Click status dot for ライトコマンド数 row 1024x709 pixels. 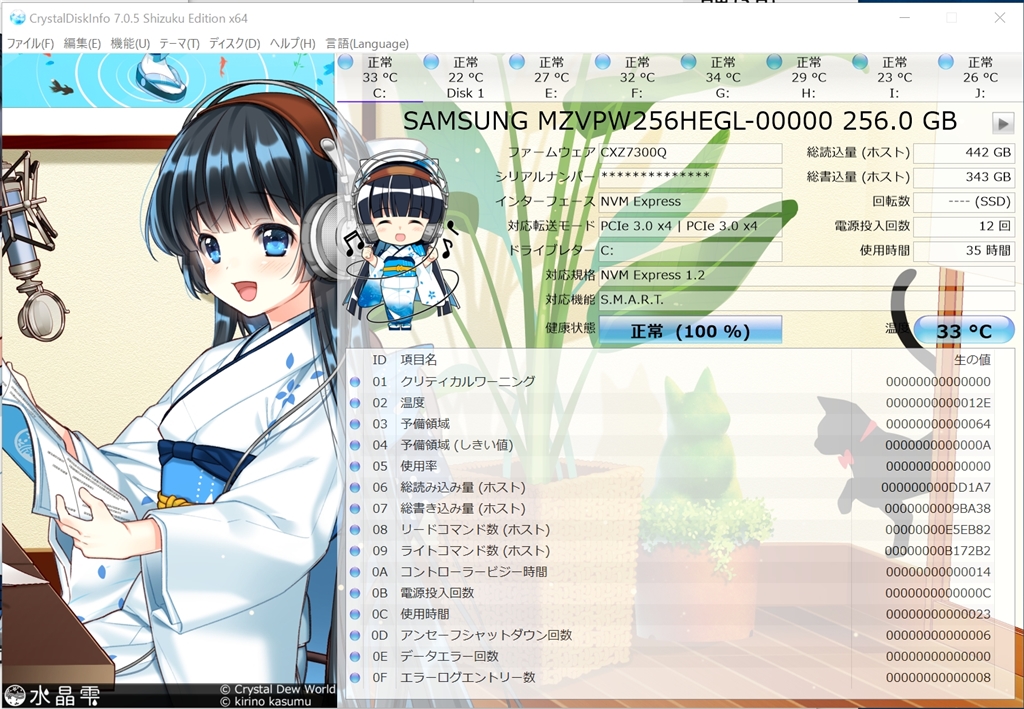355,551
